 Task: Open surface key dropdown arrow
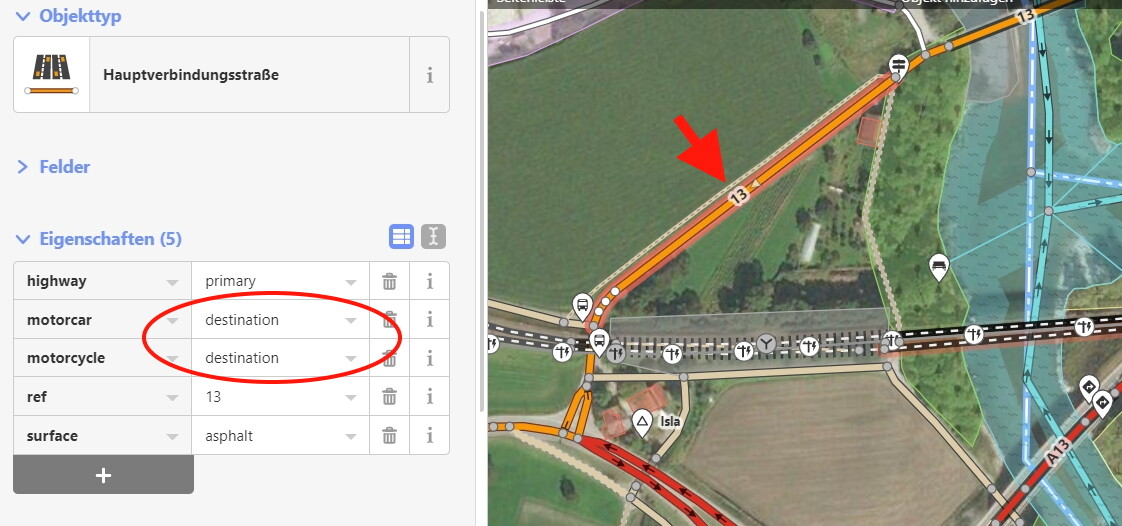pos(172,436)
